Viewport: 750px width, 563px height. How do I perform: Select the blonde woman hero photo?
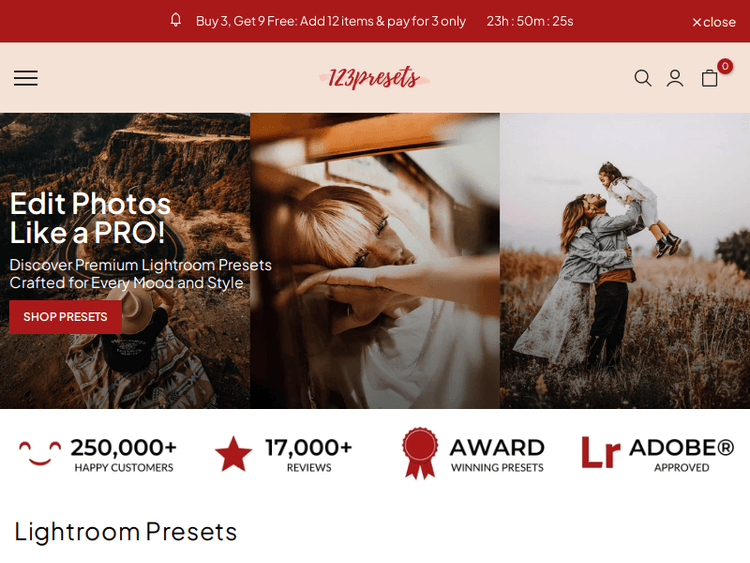(x=375, y=261)
